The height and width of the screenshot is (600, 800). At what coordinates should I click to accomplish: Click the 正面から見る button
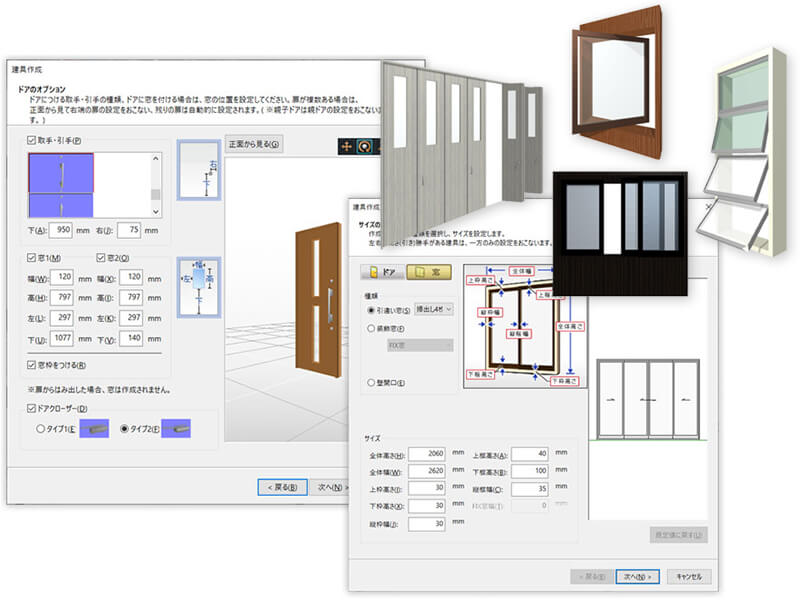click(x=253, y=144)
